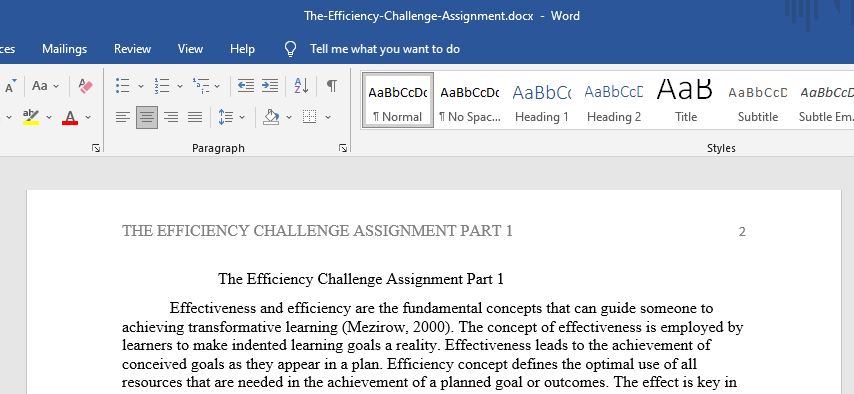Click the Multilevel List icon
This screenshot has width=854, height=394.
point(201,86)
